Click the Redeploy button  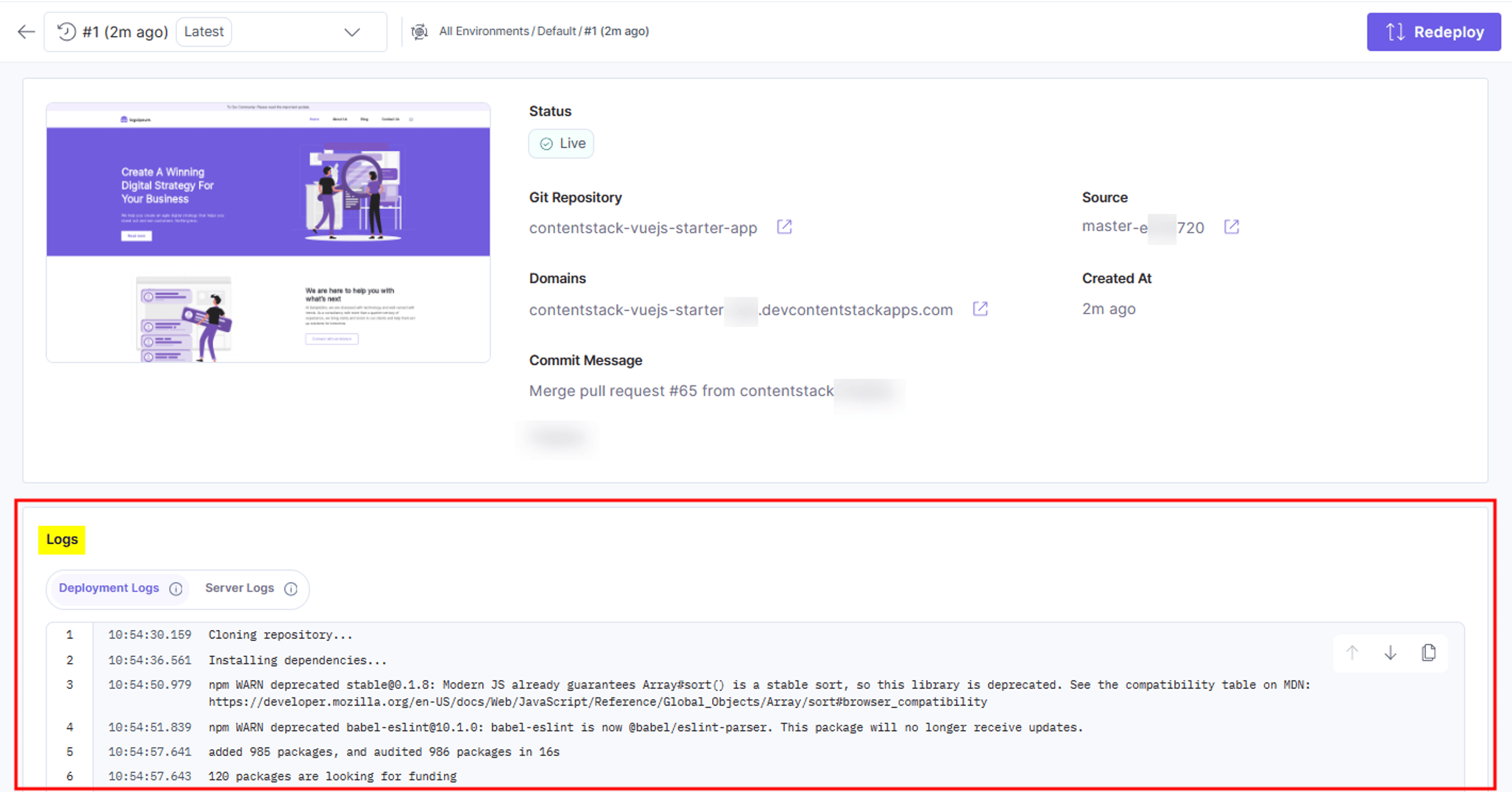(x=1433, y=32)
